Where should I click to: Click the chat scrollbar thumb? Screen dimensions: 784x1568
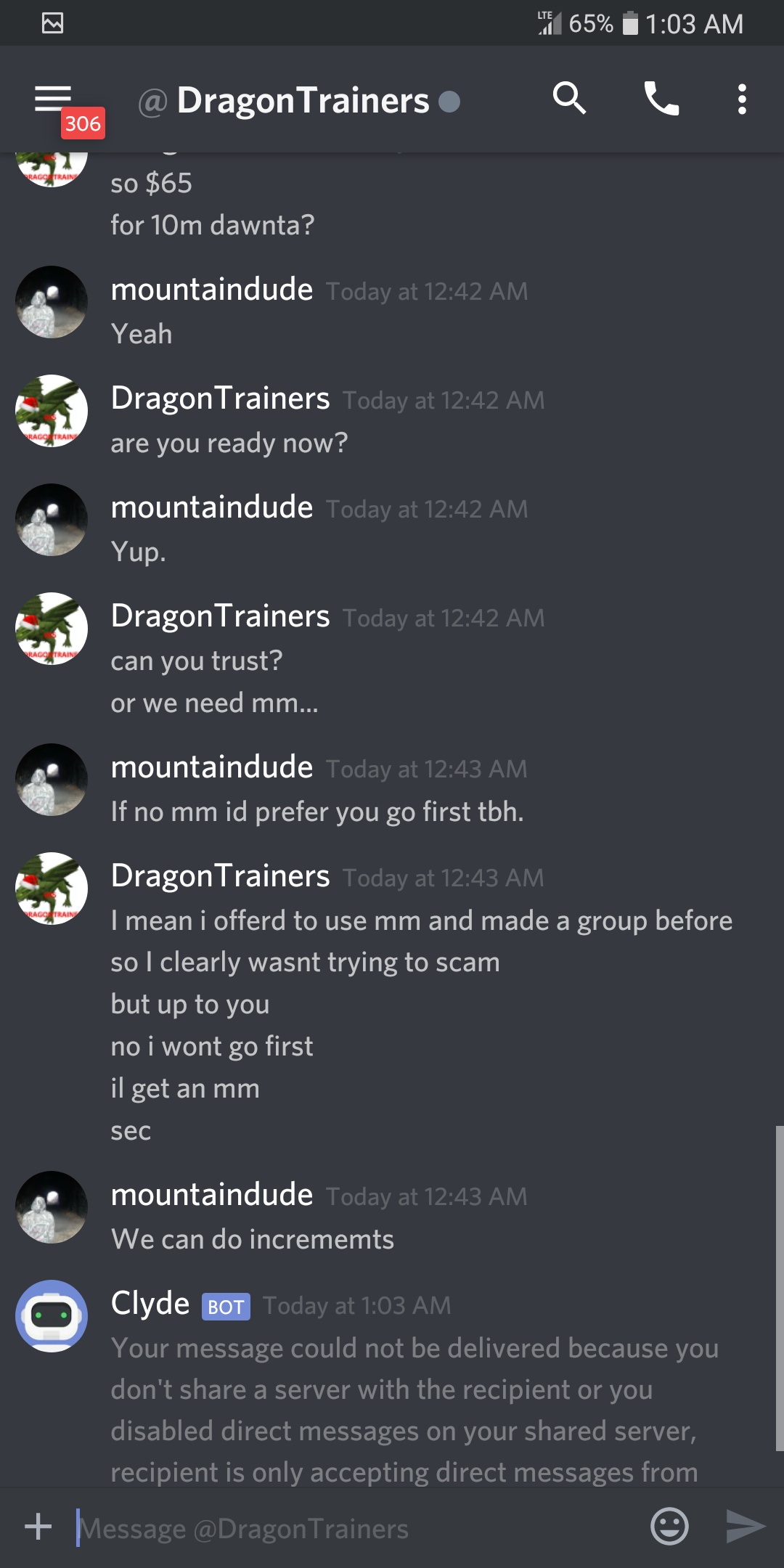(x=779, y=1289)
